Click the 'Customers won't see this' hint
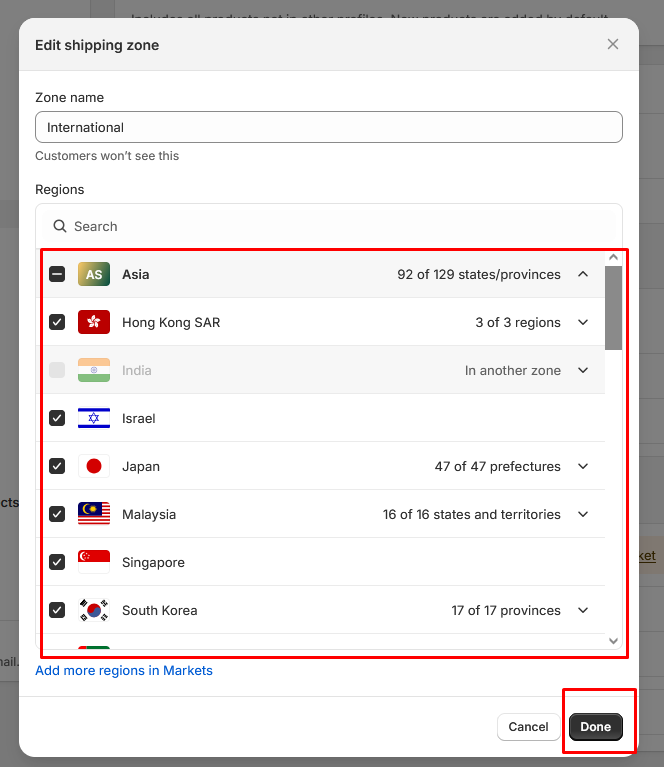The image size is (664, 767). pos(107,156)
